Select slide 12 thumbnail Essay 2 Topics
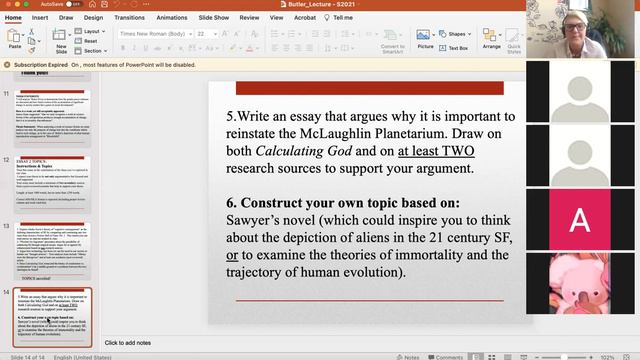 (x=52, y=184)
